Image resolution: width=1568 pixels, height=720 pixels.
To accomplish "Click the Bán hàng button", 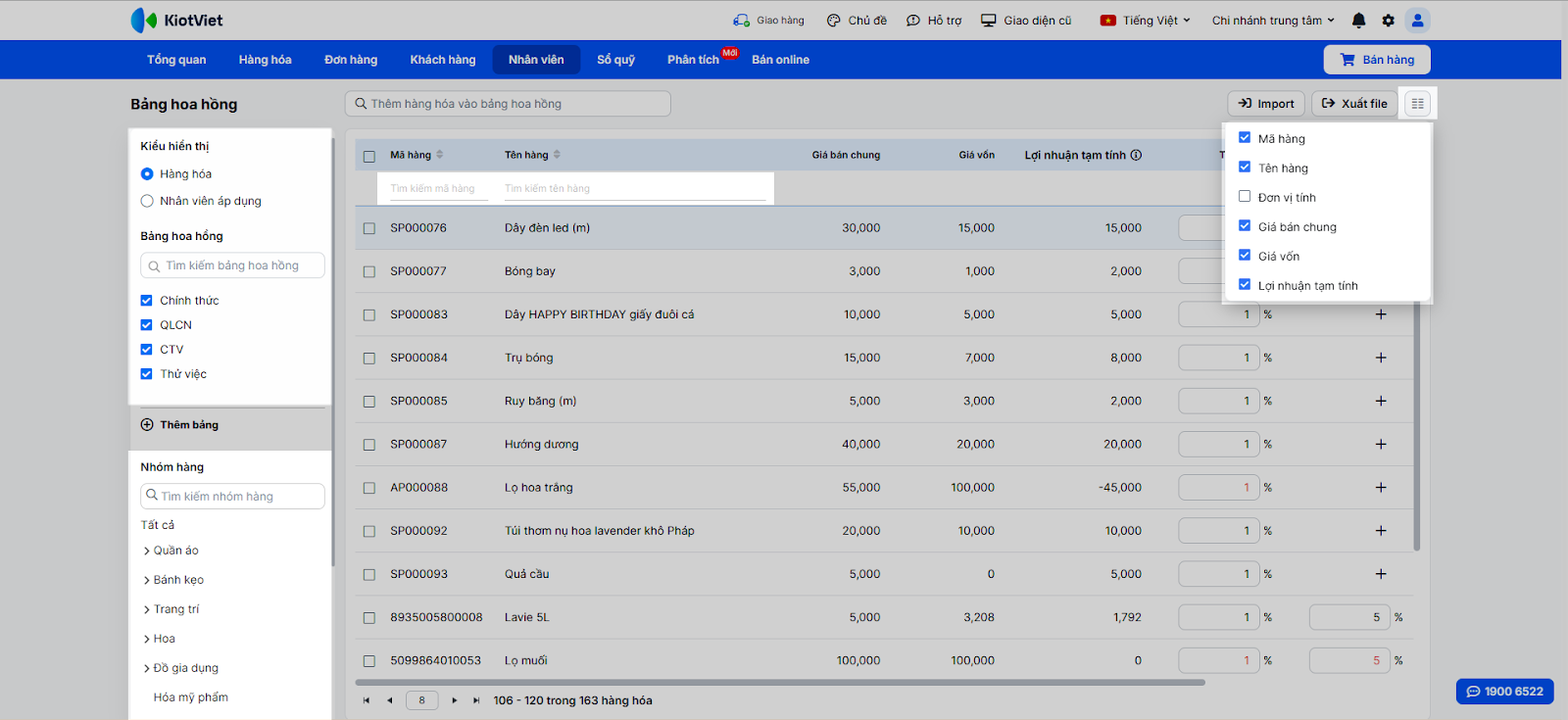I will [x=1377, y=60].
